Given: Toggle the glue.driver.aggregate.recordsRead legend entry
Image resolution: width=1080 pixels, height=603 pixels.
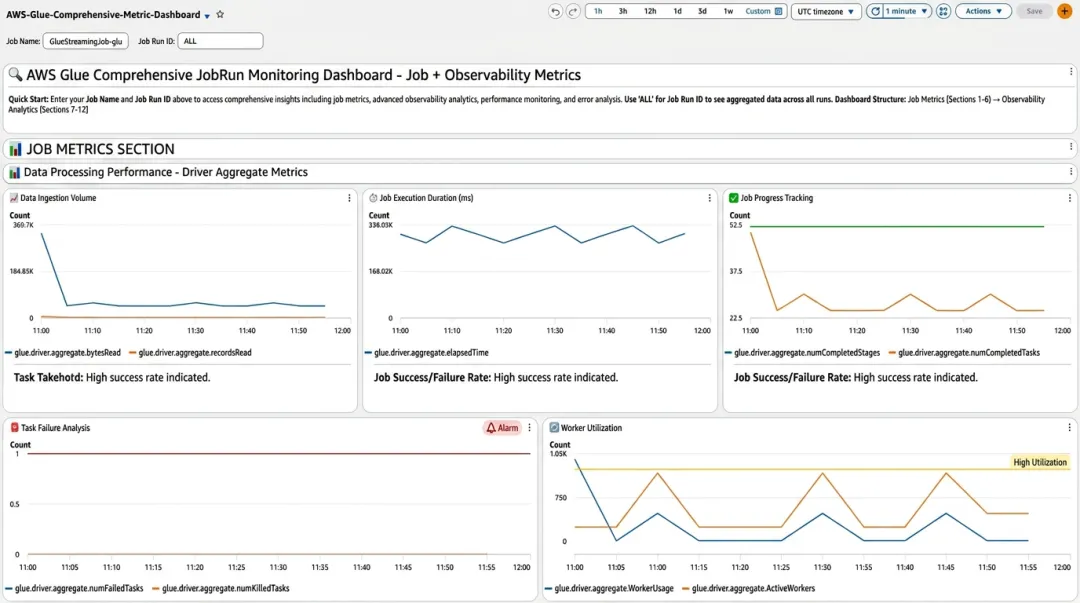Looking at the screenshot, I should click(x=190, y=353).
